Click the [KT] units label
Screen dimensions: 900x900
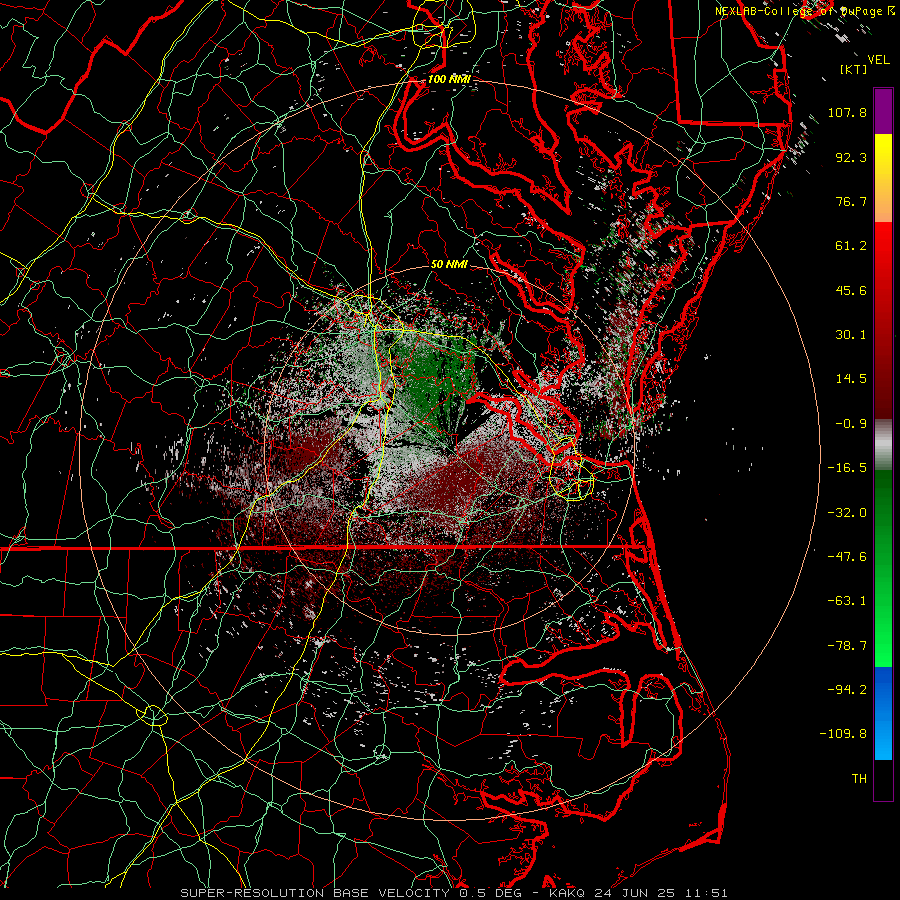[x=854, y=69]
